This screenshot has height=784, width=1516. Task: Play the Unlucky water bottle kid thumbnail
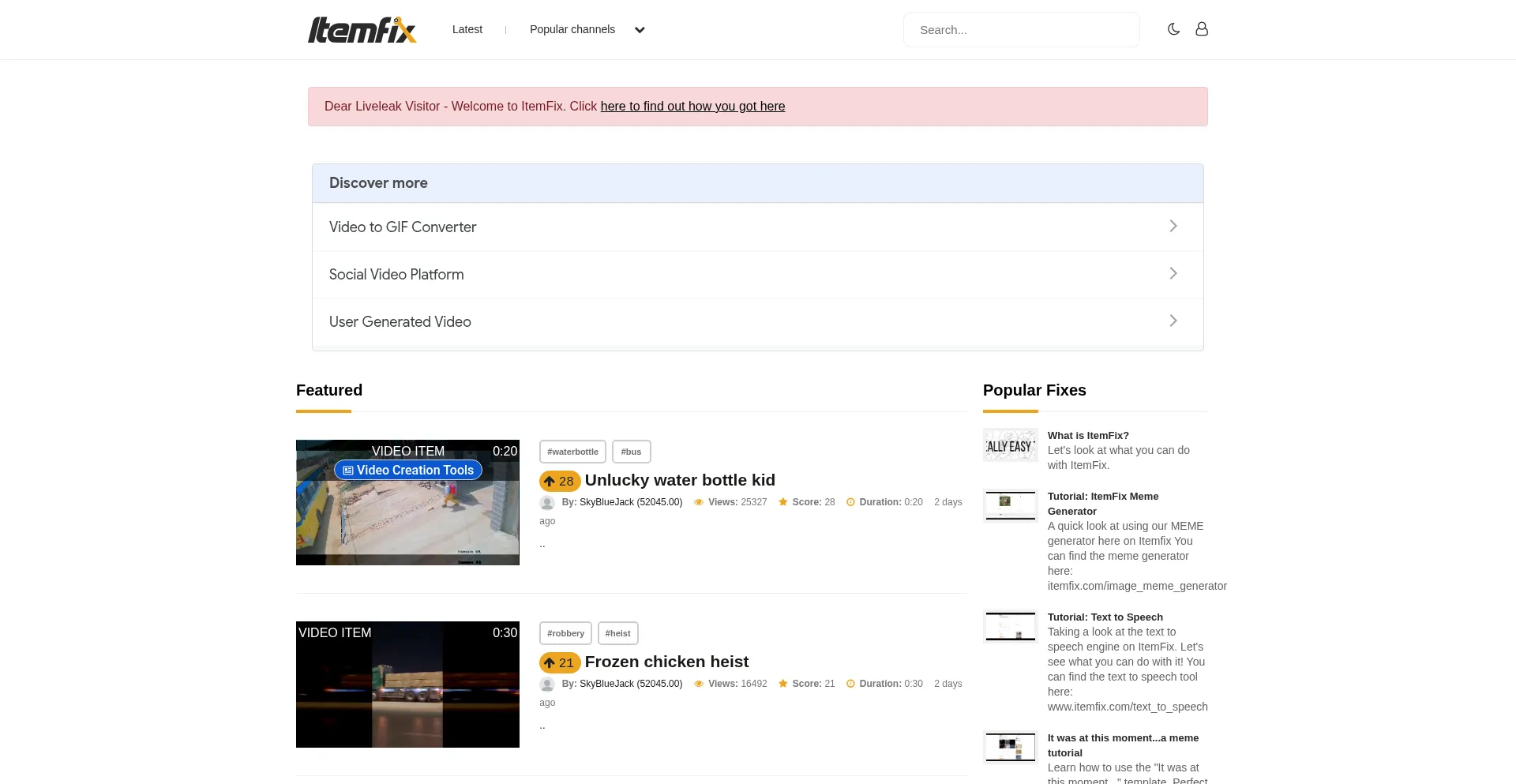coord(407,502)
